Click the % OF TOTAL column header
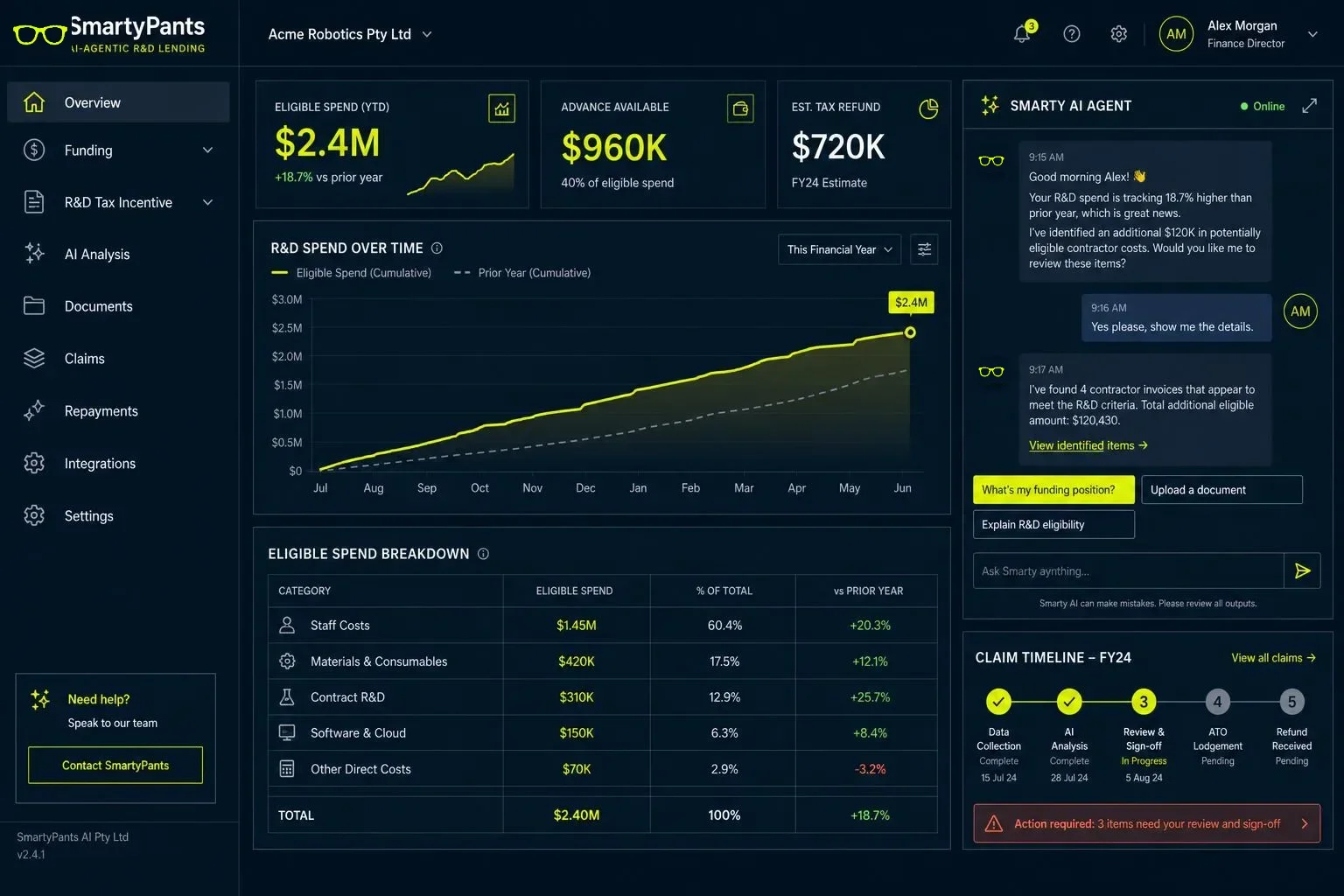Image resolution: width=1344 pixels, height=896 pixels. (x=724, y=591)
